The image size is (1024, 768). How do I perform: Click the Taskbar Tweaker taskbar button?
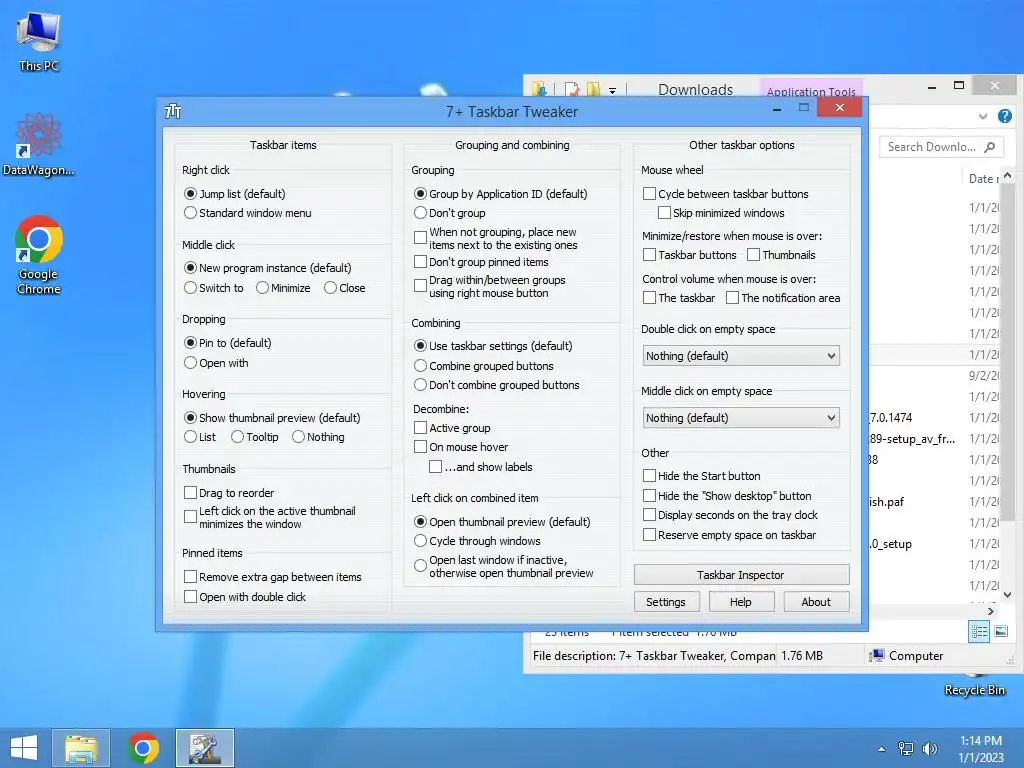click(x=205, y=748)
